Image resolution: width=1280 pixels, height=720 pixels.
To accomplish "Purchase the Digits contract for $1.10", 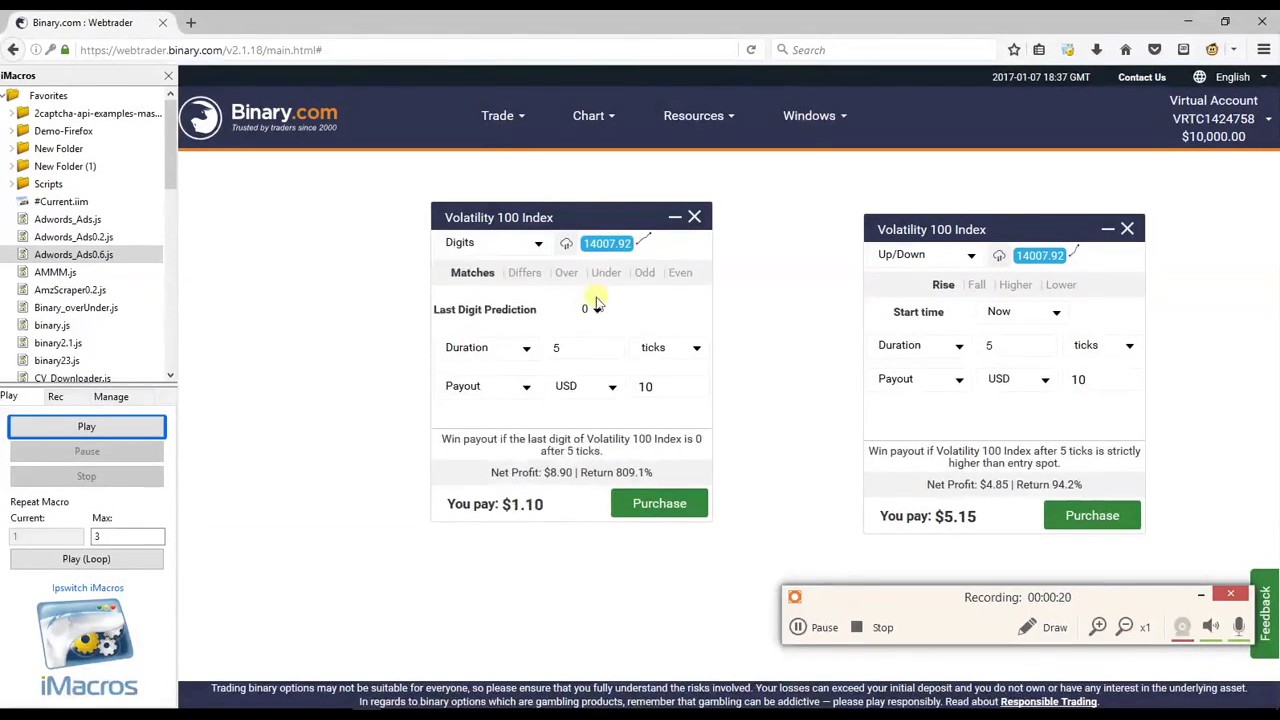I will tap(659, 504).
